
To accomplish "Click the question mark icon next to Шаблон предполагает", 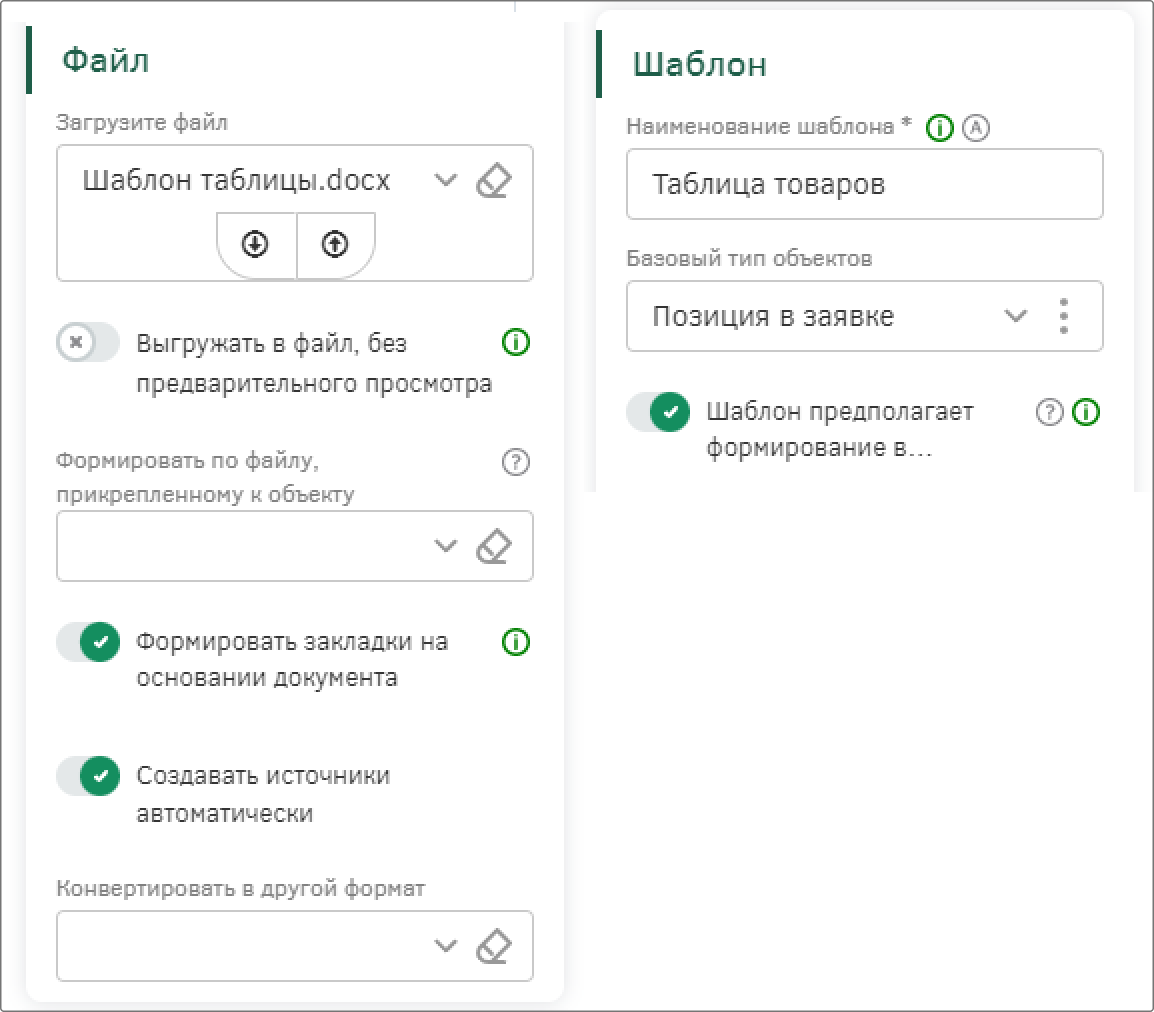I will (x=1049, y=412).
